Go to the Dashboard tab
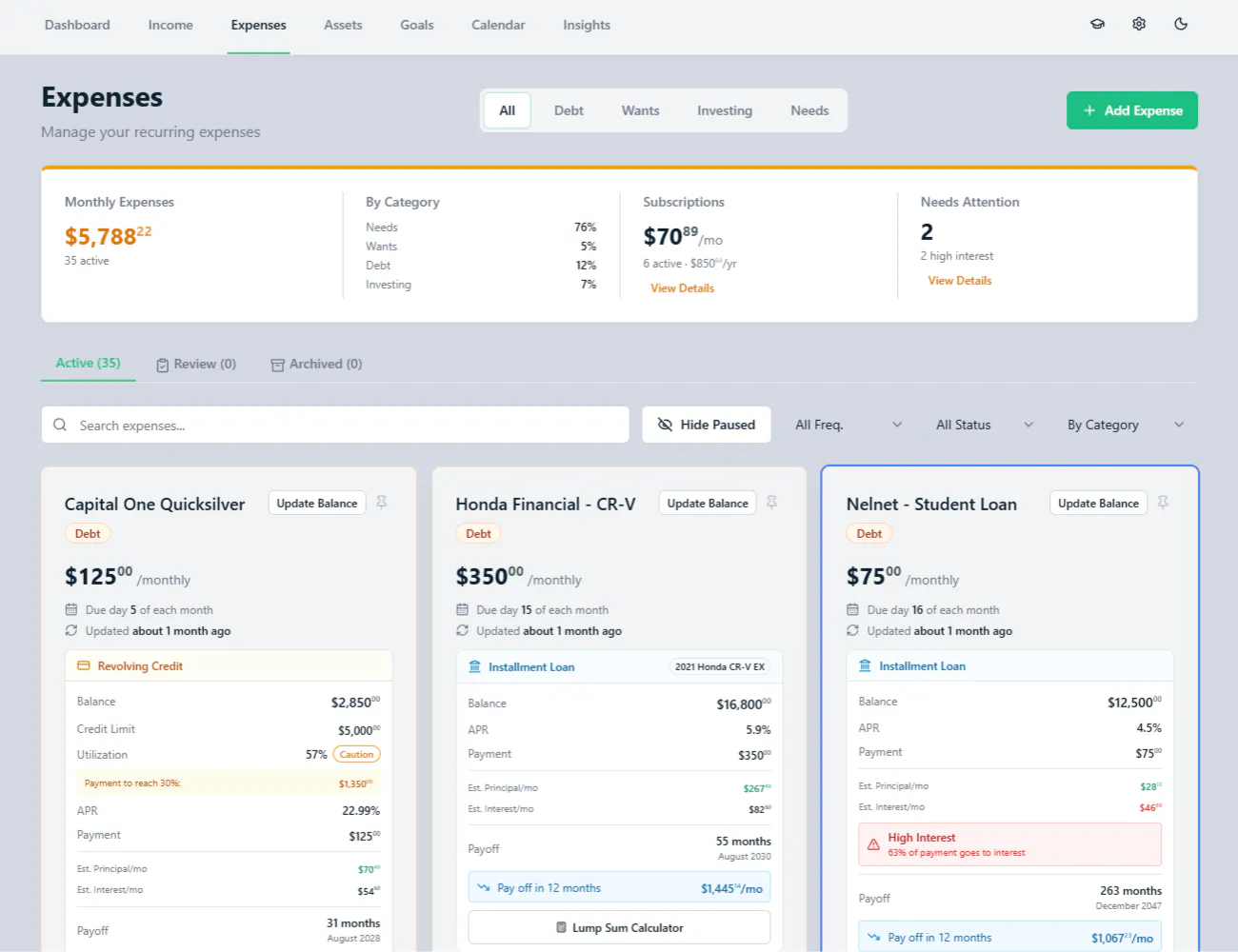Screen dimensions: 1238x952 tap(77, 25)
